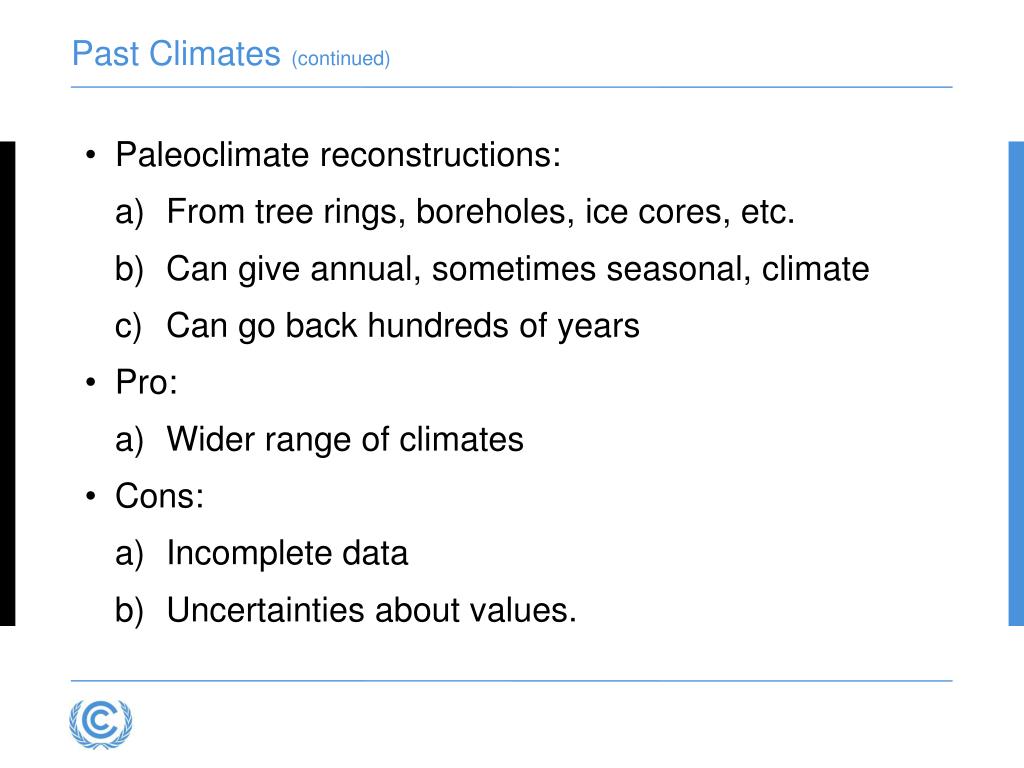Click the UN climate logo icon
The image size is (1024, 768).
point(101,724)
